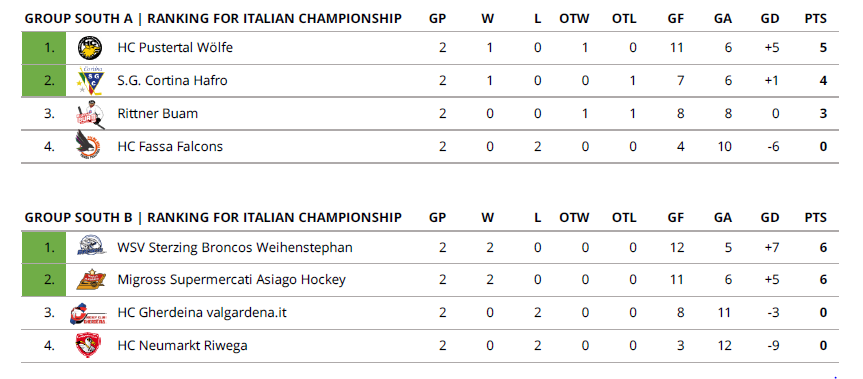Click the HC Pustertal Wölfe team logo
Image resolution: width=863 pixels, height=379 pixels.
pyautogui.click(x=89, y=48)
